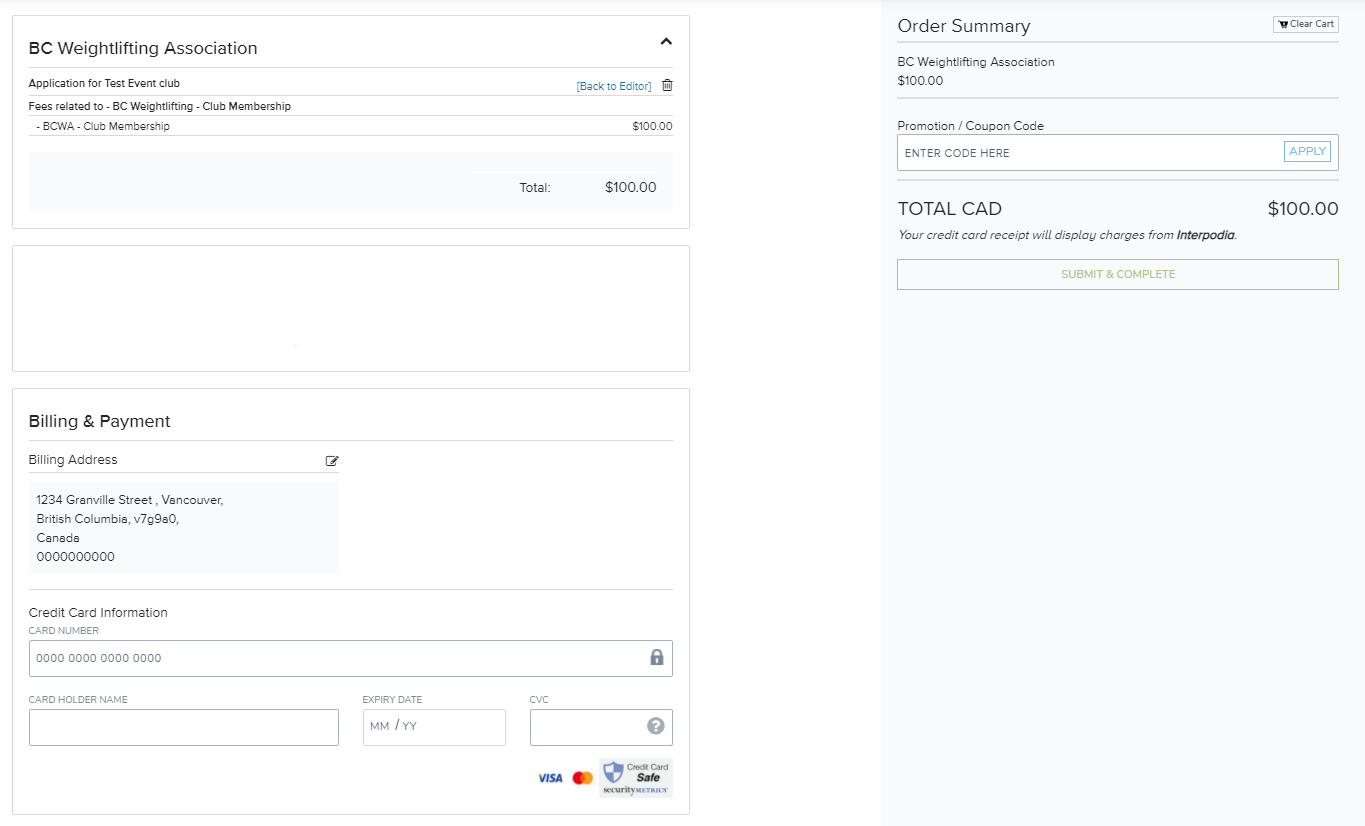
Task: Click the Back to Editor link
Action: coord(613,86)
